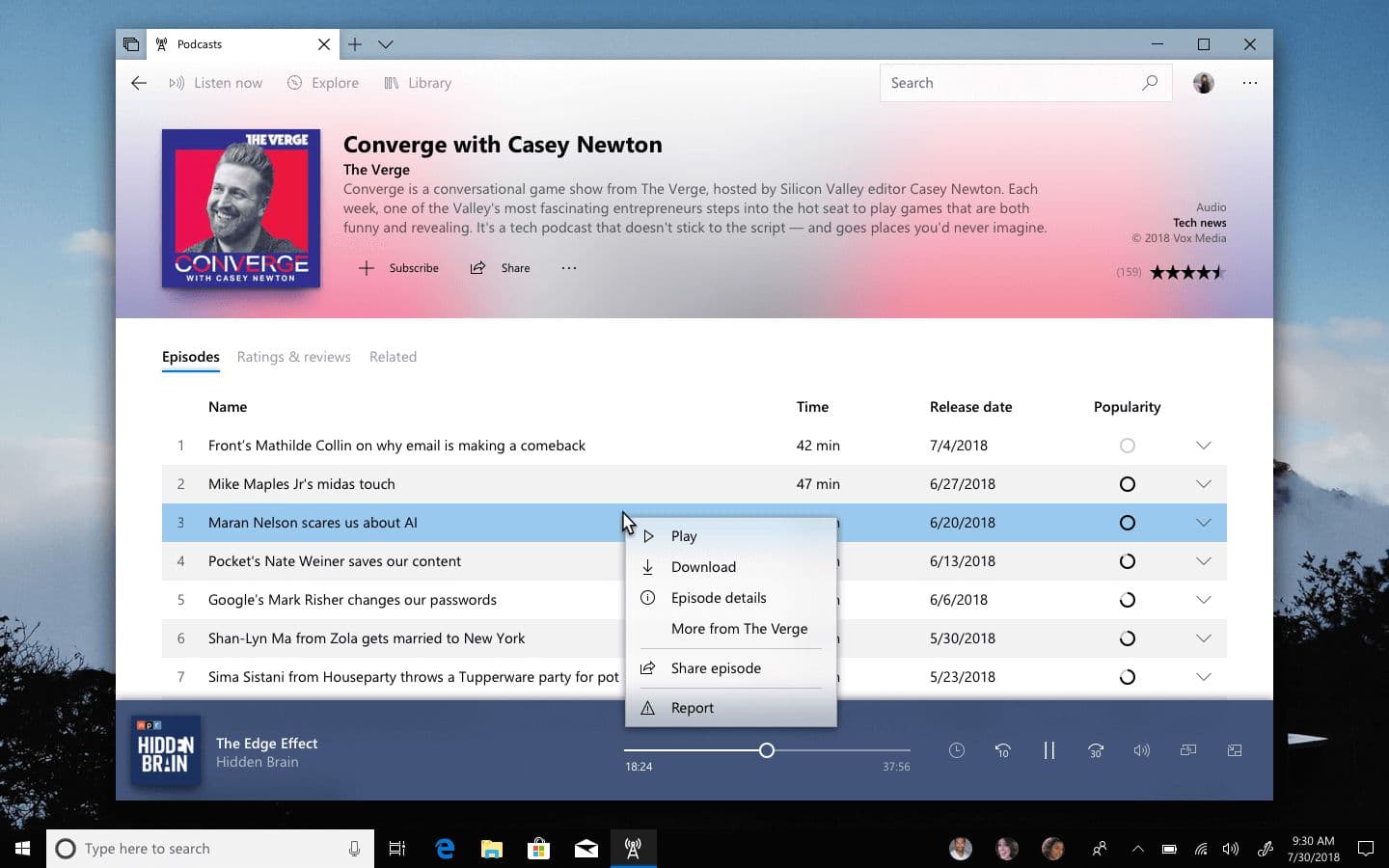The image size is (1389, 868).
Task: Open The Edge Effect now-playing title
Action: click(x=267, y=744)
